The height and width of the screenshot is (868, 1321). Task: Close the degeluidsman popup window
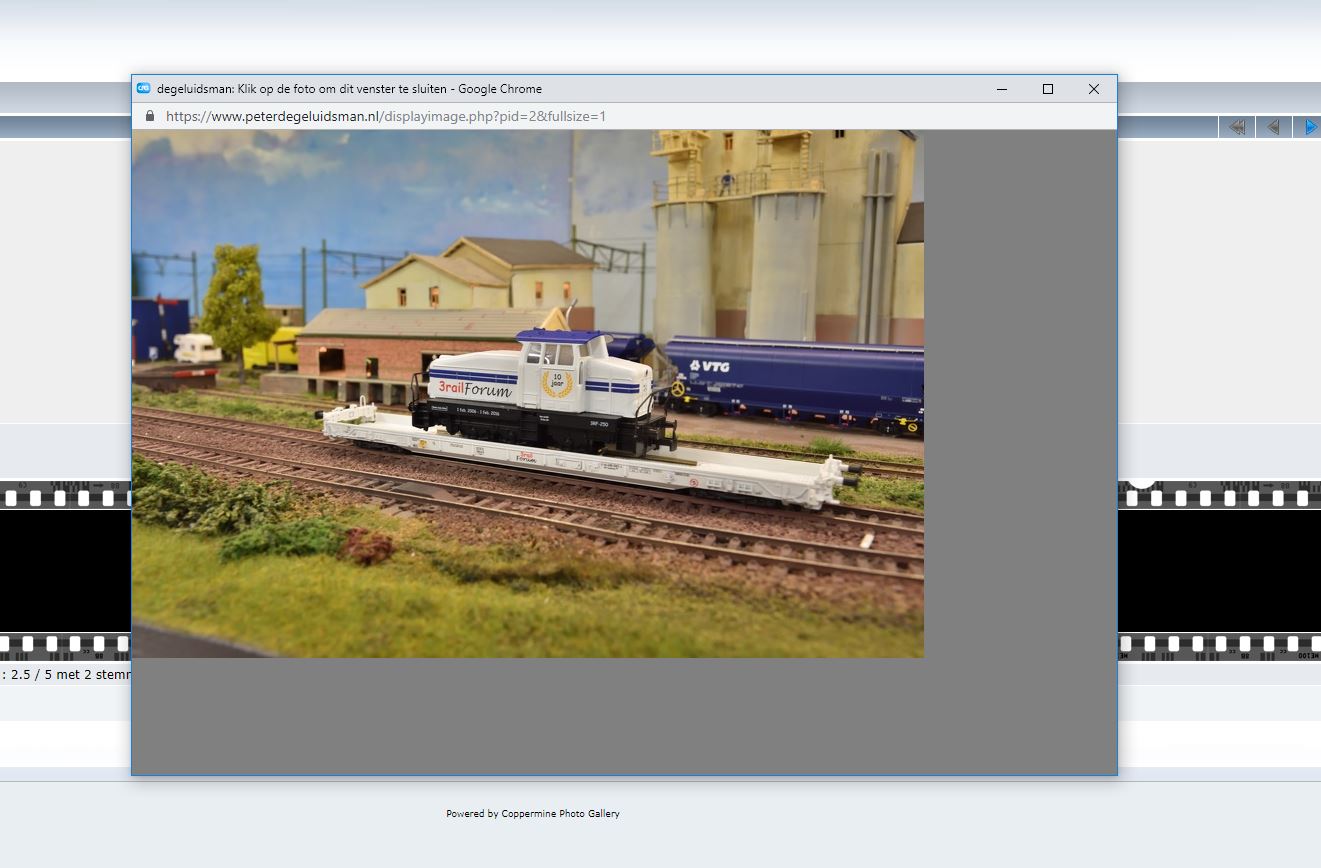[1094, 89]
